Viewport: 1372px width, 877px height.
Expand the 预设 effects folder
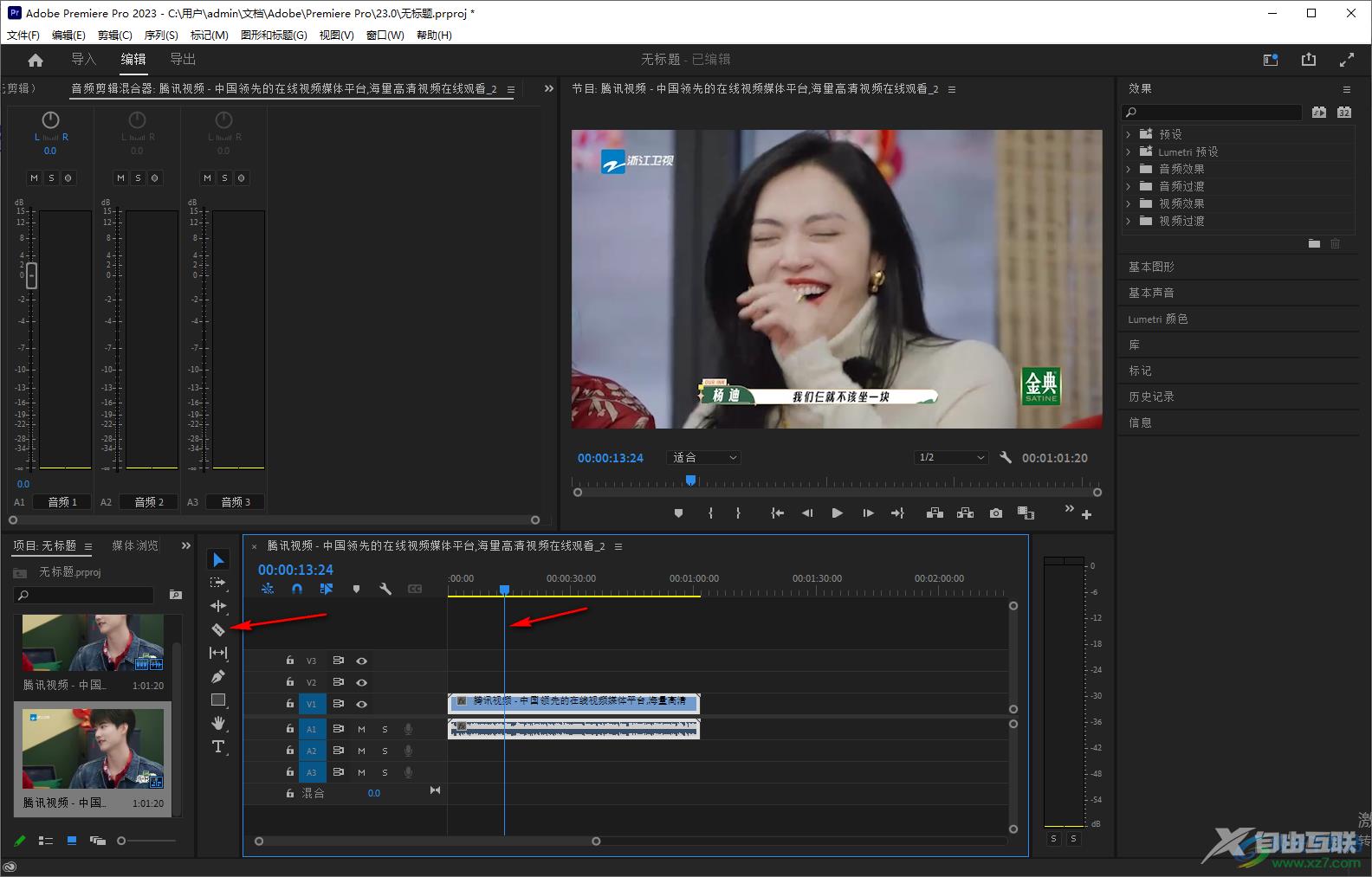pos(1129,134)
